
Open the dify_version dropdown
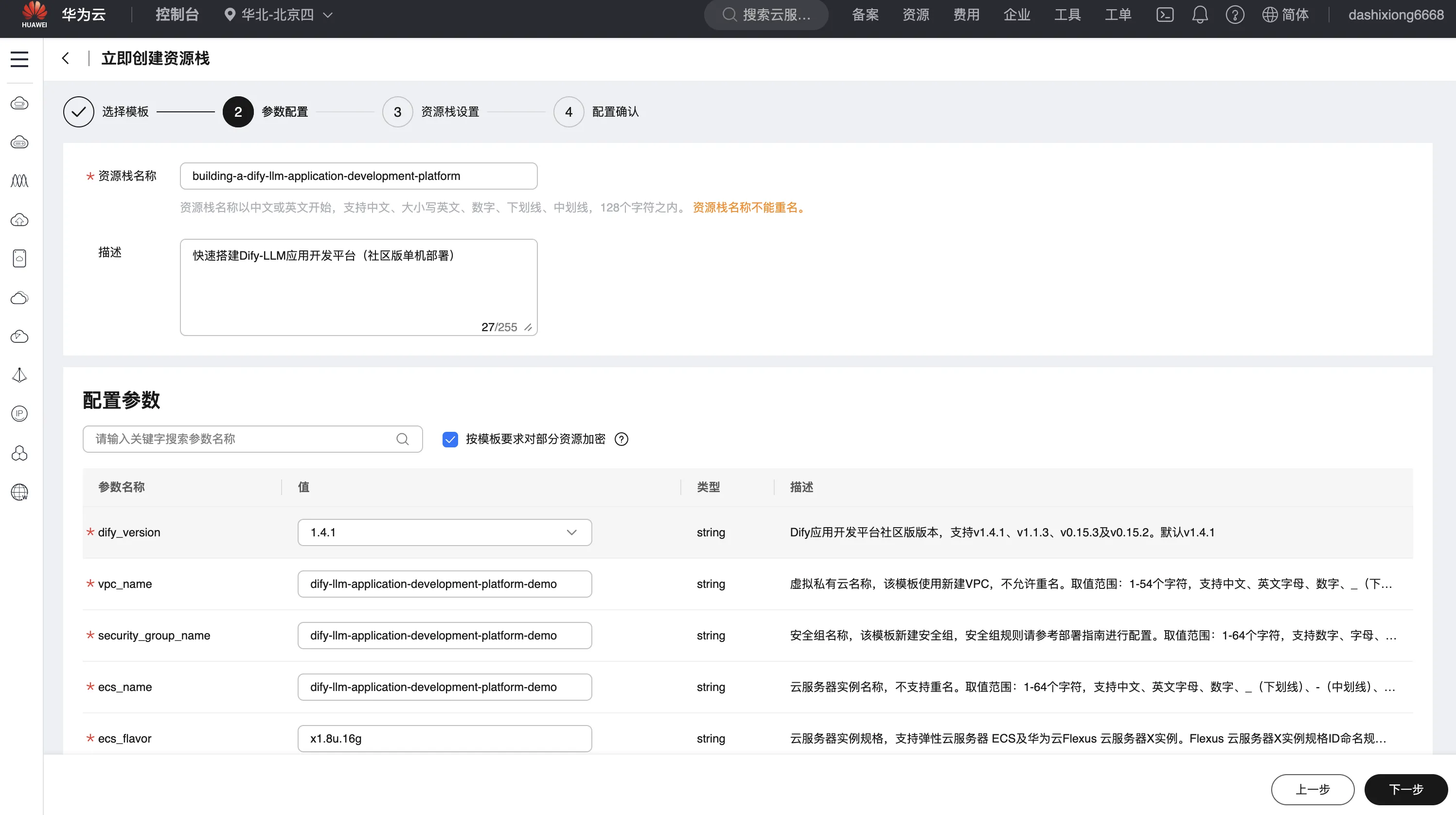[x=571, y=532]
